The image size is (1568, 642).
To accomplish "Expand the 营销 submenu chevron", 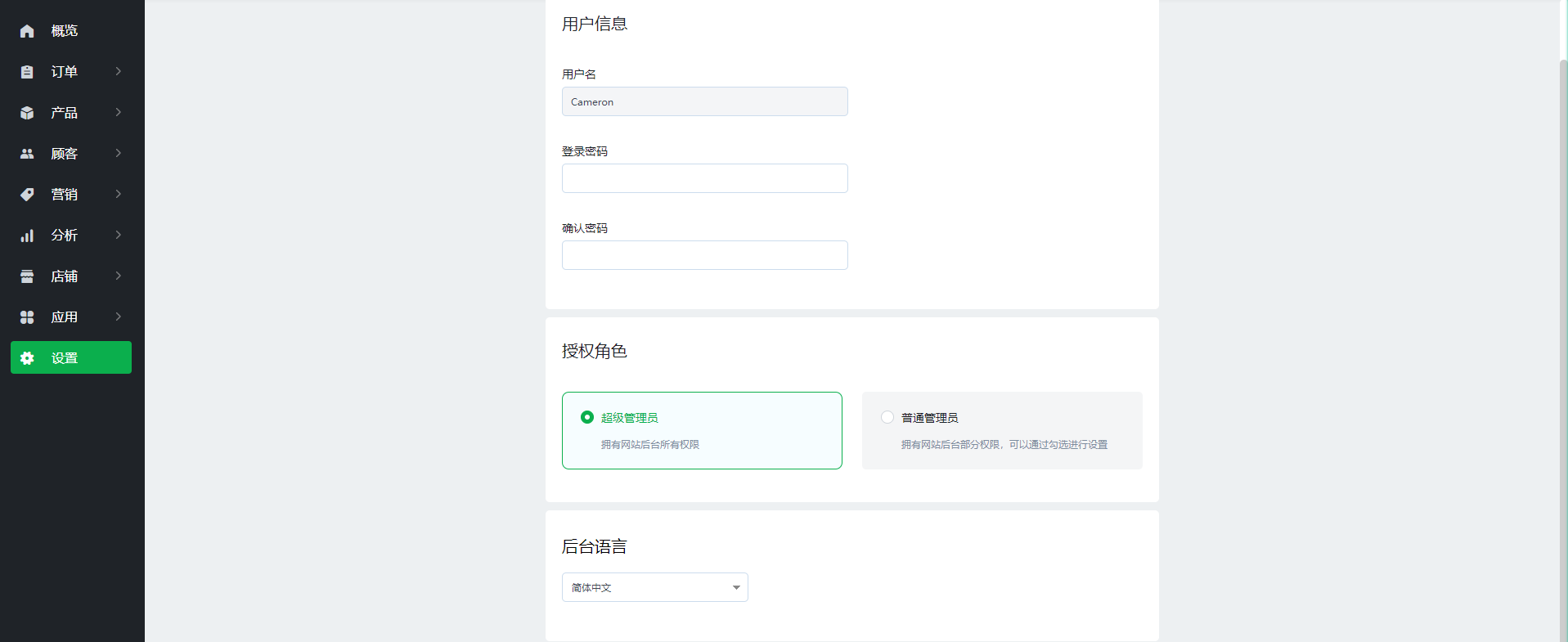I will point(119,194).
